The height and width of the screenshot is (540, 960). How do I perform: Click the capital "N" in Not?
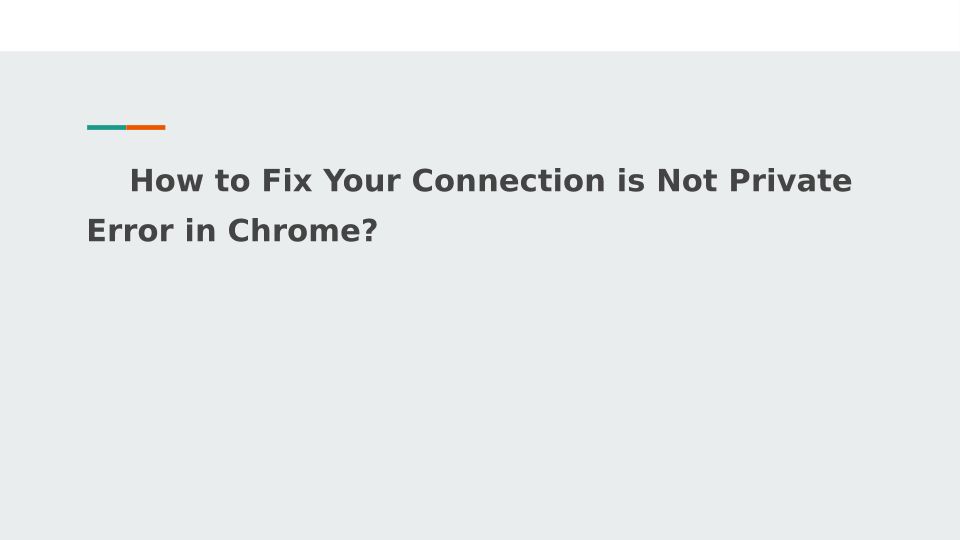[x=669, y=181]
